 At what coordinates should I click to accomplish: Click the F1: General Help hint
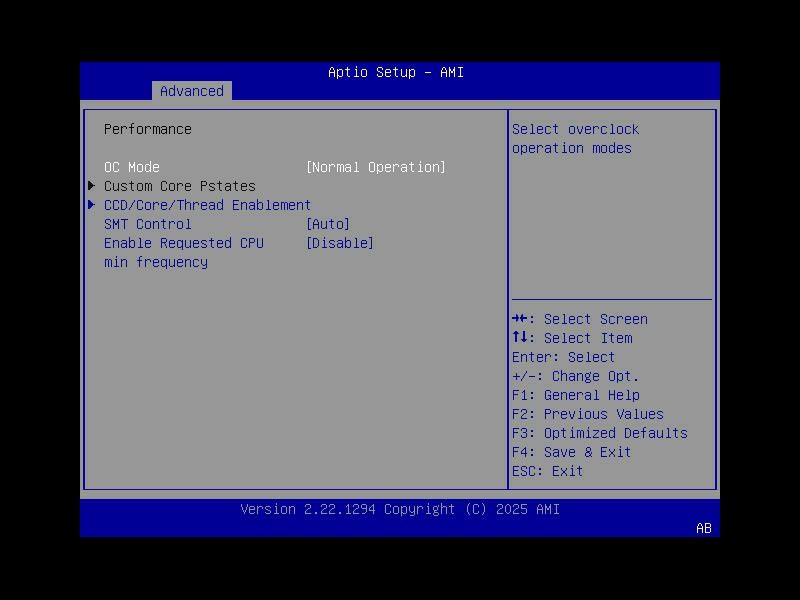tap(576, 395)
